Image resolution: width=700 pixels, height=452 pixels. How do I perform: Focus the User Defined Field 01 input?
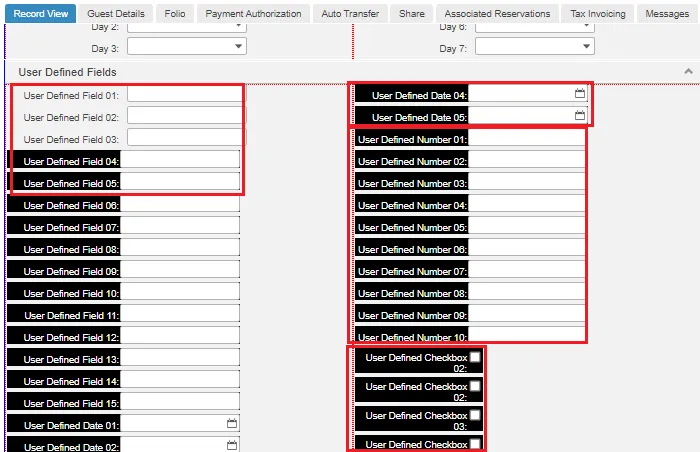pyautogui.click(x=186, y=94)
